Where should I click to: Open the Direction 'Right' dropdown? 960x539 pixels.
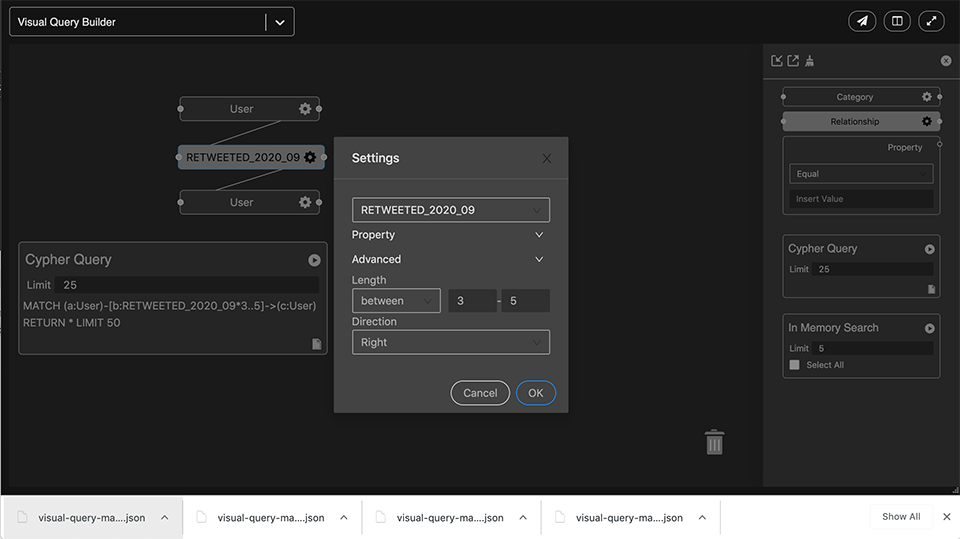(x=450, y=342)
